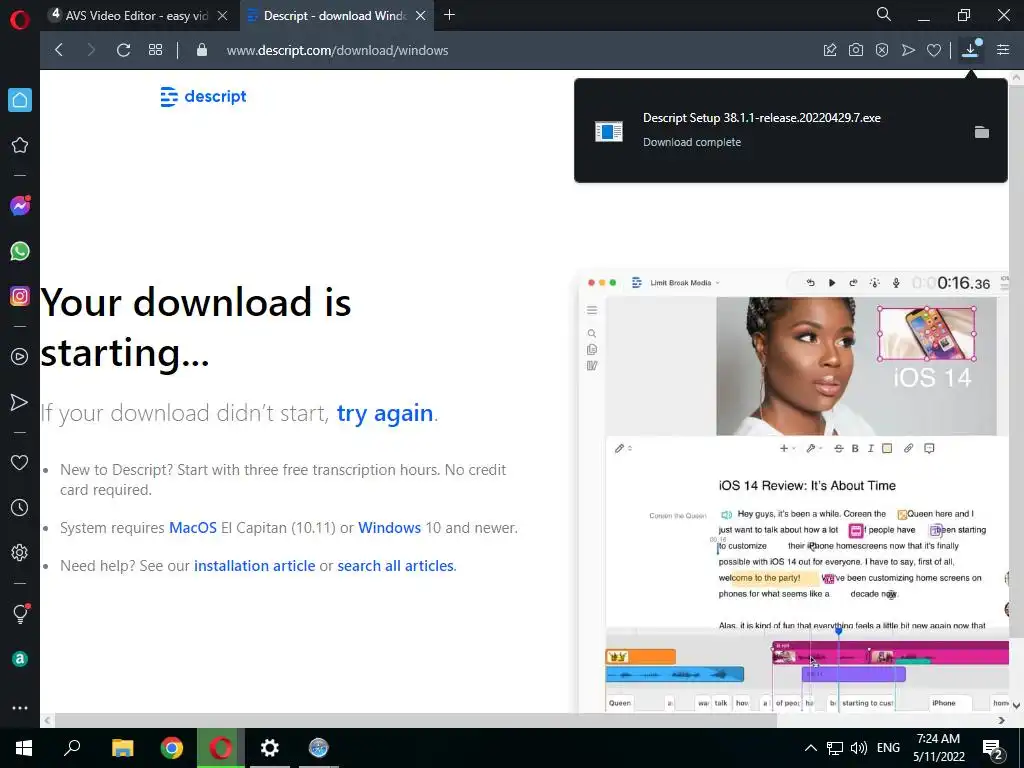Open sidebar Pinboards heart icon
The image size is (1024, 768).
coord(20,462)
